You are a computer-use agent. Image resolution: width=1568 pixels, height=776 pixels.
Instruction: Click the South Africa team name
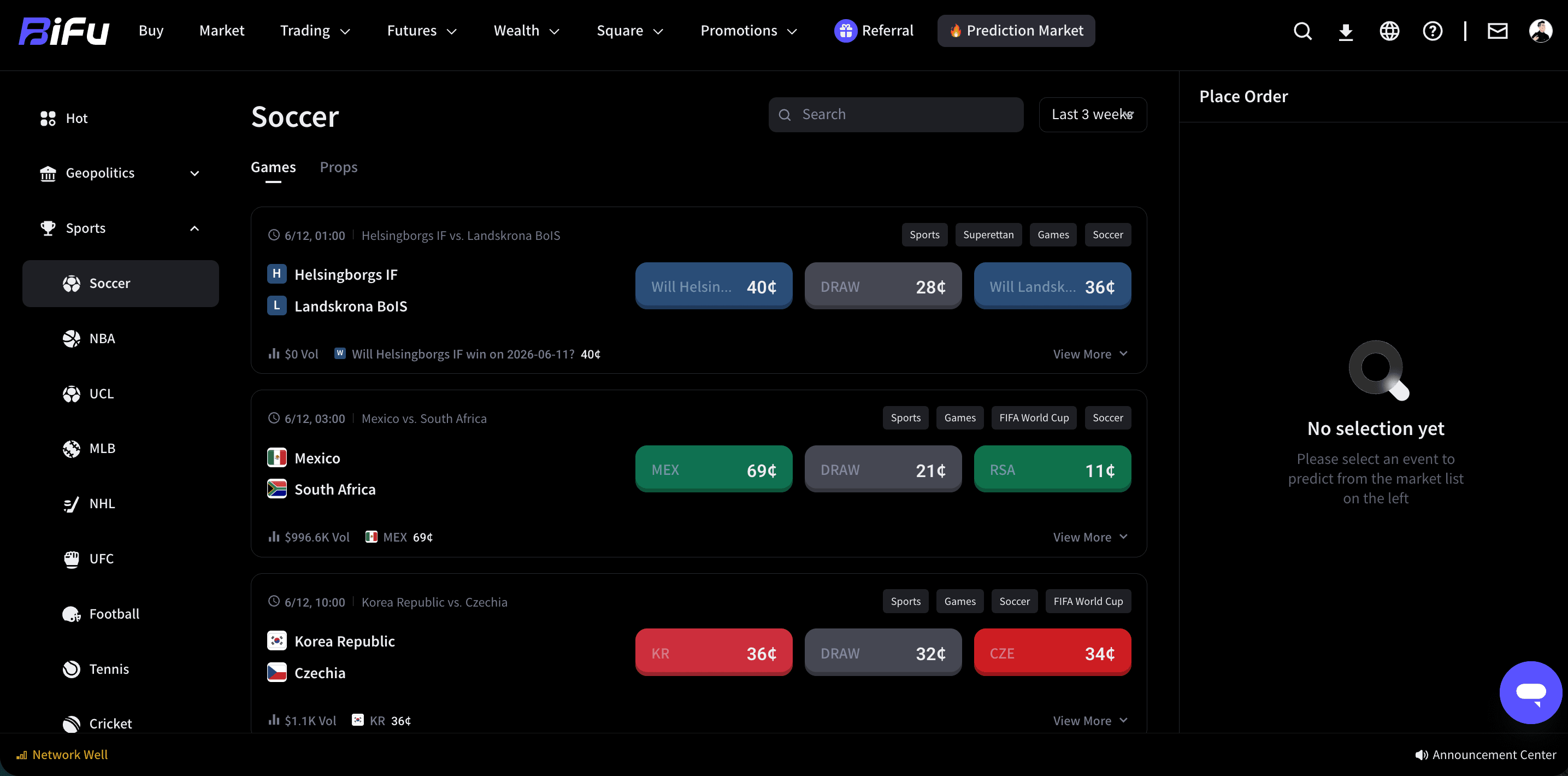click(335, 489)
